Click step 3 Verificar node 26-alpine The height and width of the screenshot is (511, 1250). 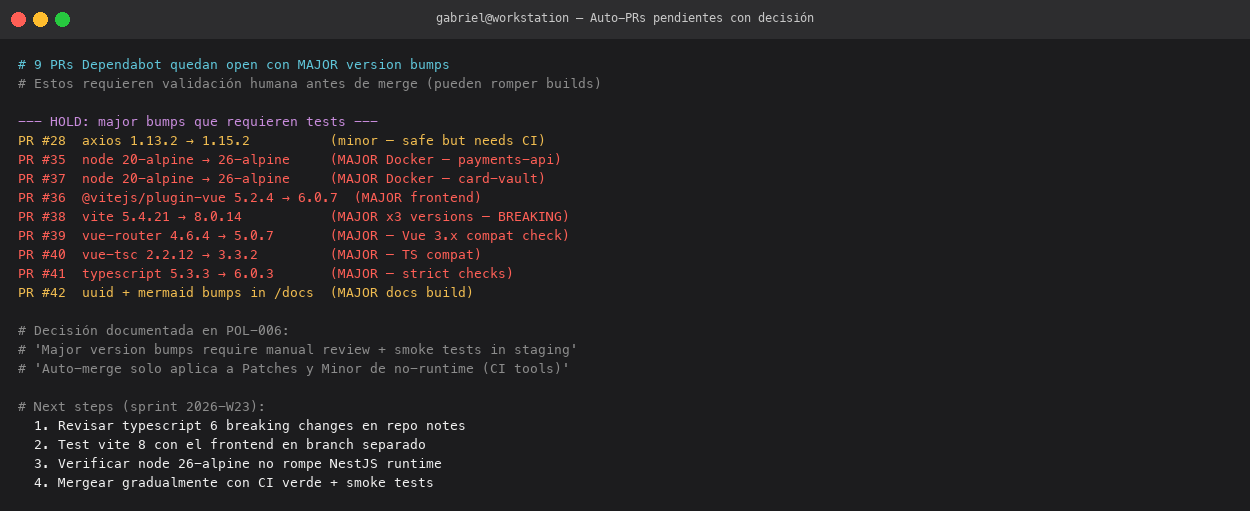(238, 464)
